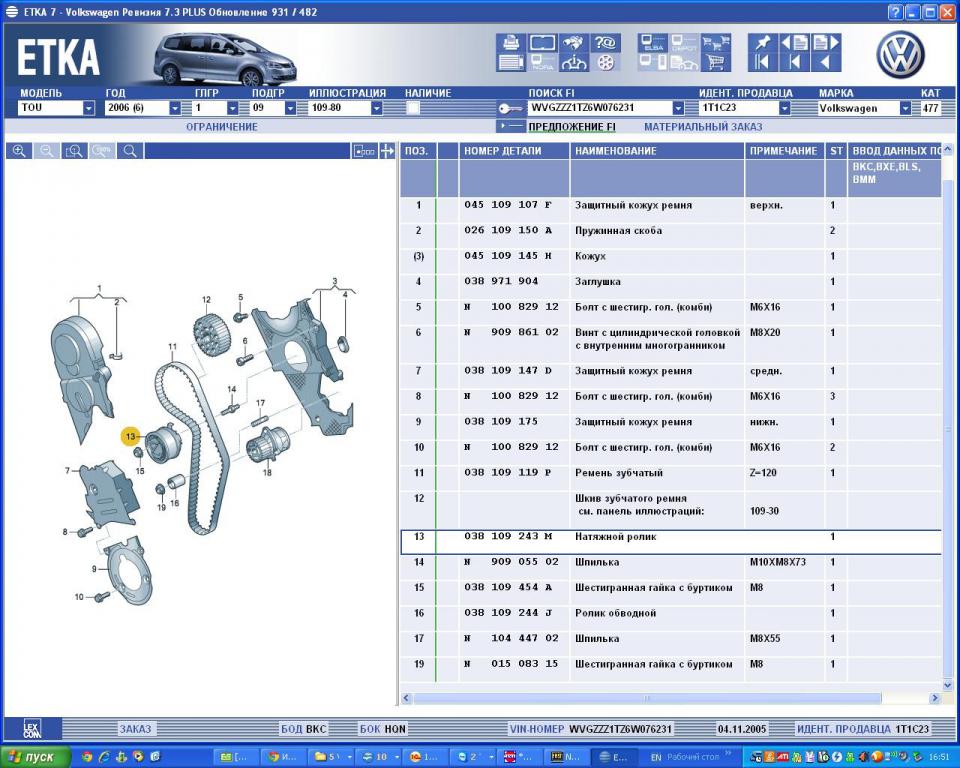The image size is (960, 768).
Task: Click the panel layout icon above illustration
Action: pyautogui.click(x=364, y=151)
